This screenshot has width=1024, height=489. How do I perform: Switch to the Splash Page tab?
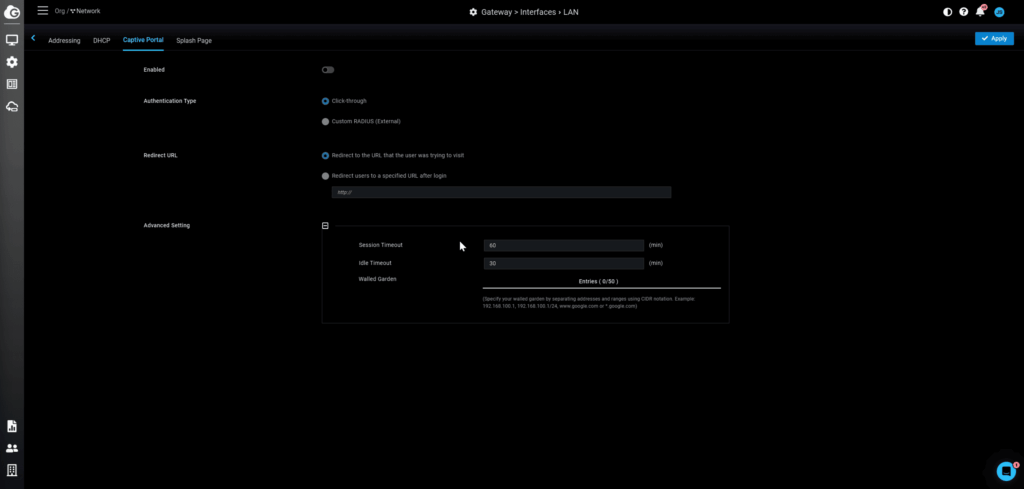pyautogui.click(x=195, y=40)
